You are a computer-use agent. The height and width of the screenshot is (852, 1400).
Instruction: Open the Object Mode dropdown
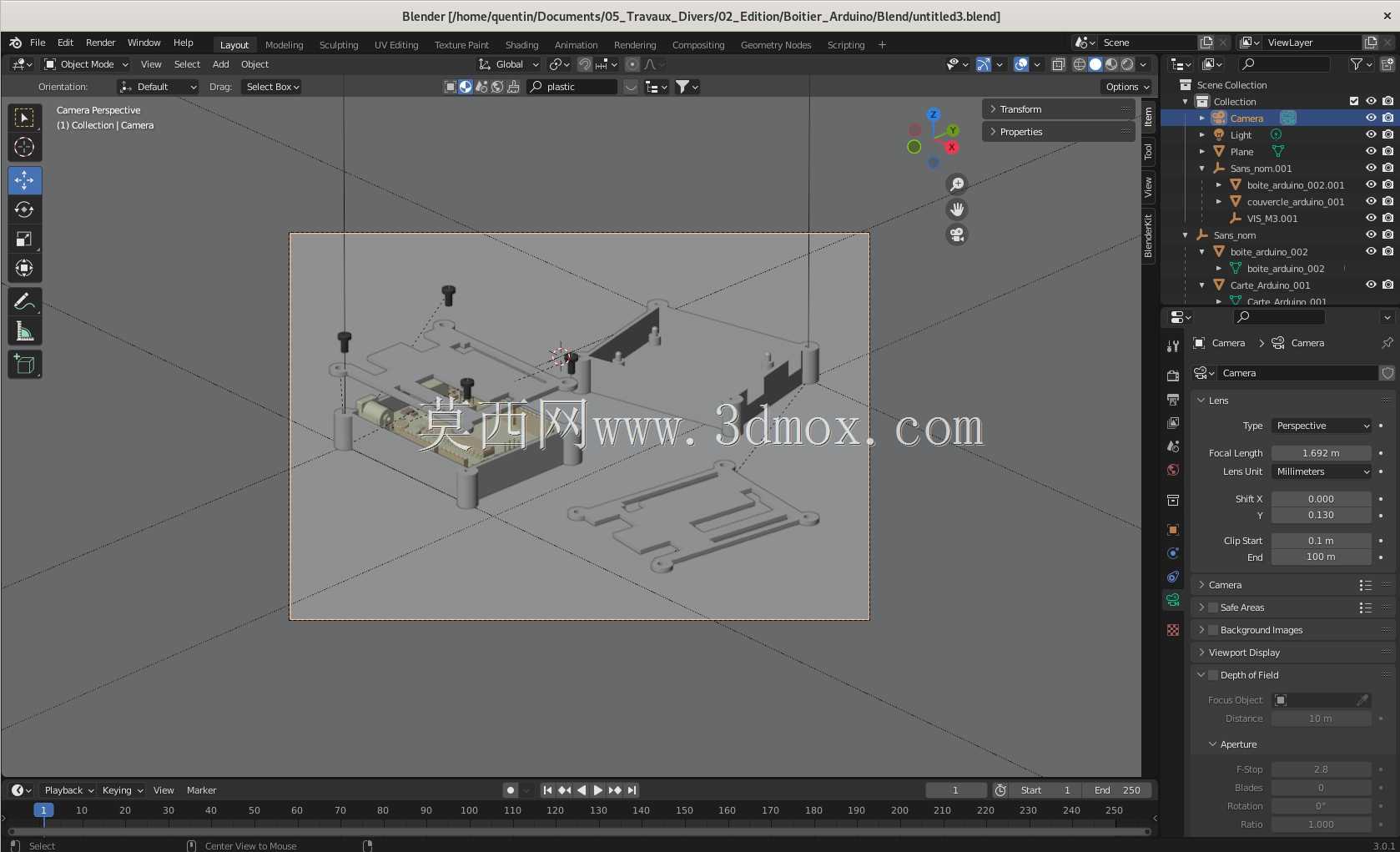(86, 64)
